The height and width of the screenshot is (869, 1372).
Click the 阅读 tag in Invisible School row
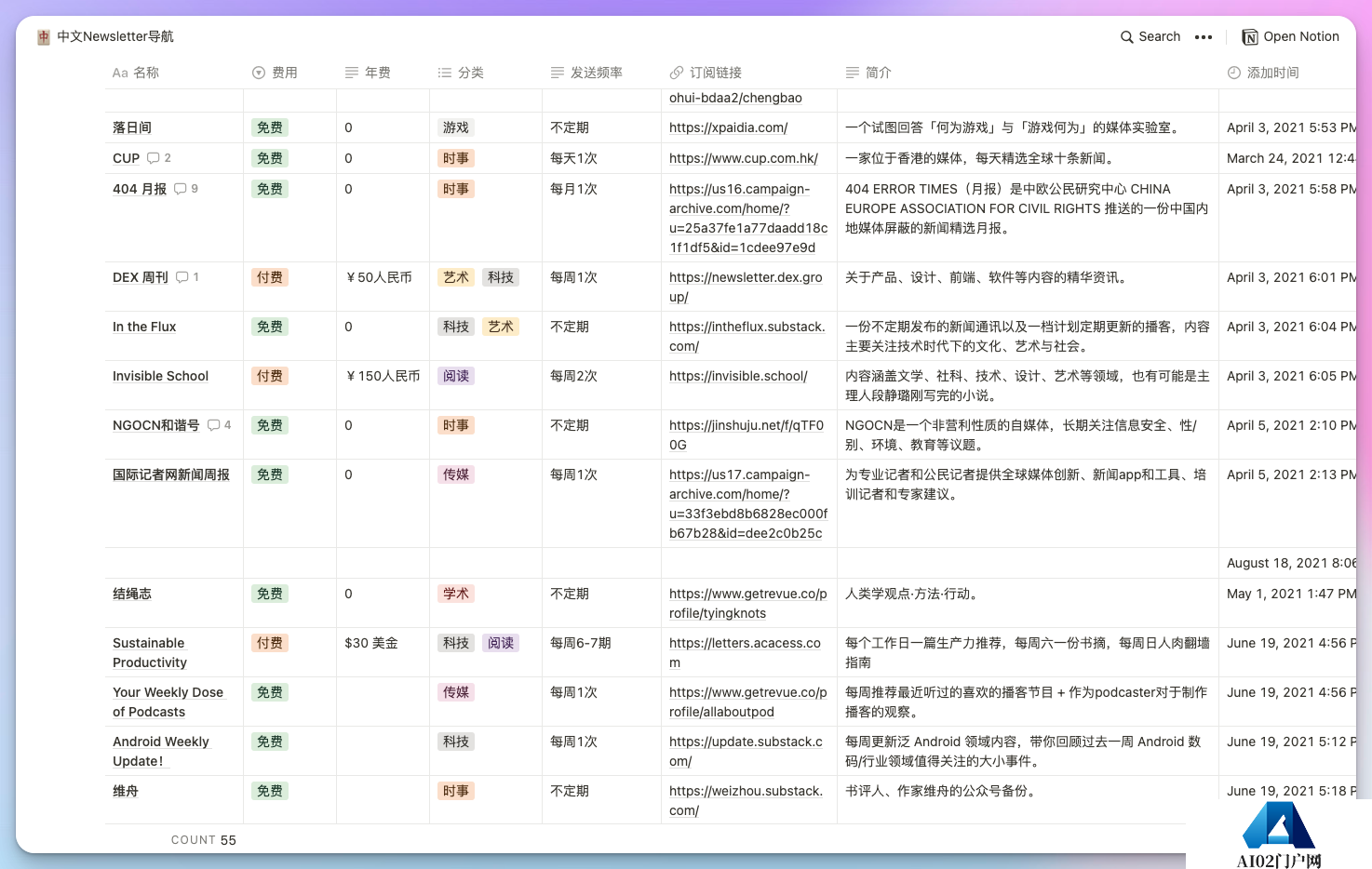(x=456, y=377)
